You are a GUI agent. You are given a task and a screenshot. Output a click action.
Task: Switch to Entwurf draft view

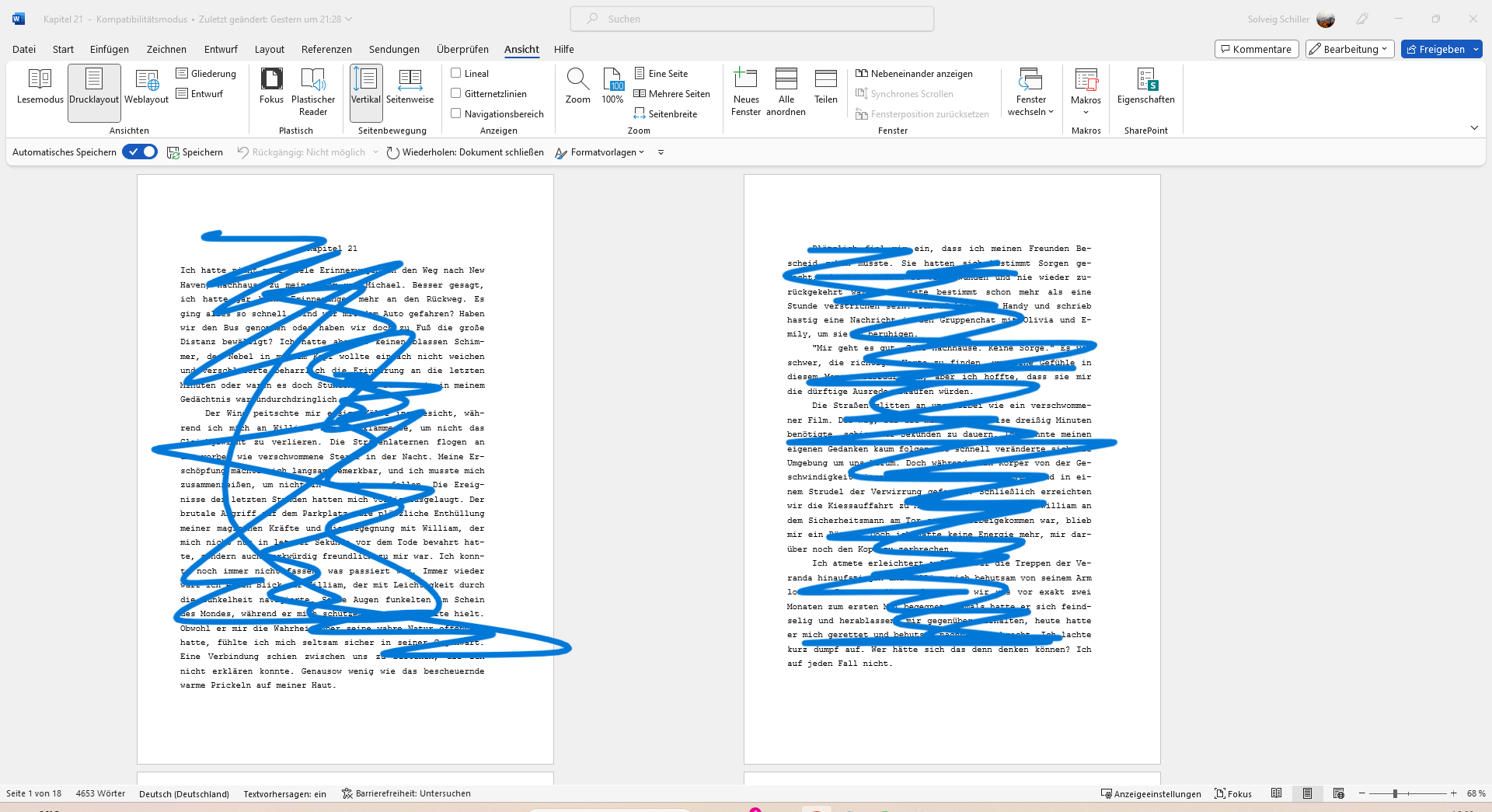[x=200, y=94]
